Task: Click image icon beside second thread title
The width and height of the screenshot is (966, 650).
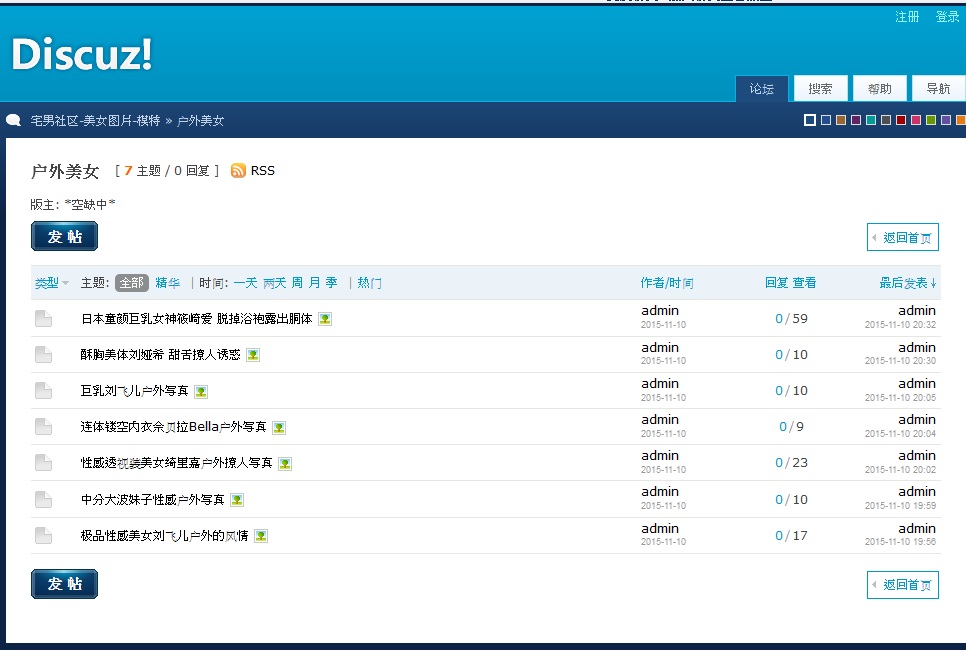Action: [x=253, y=355]
